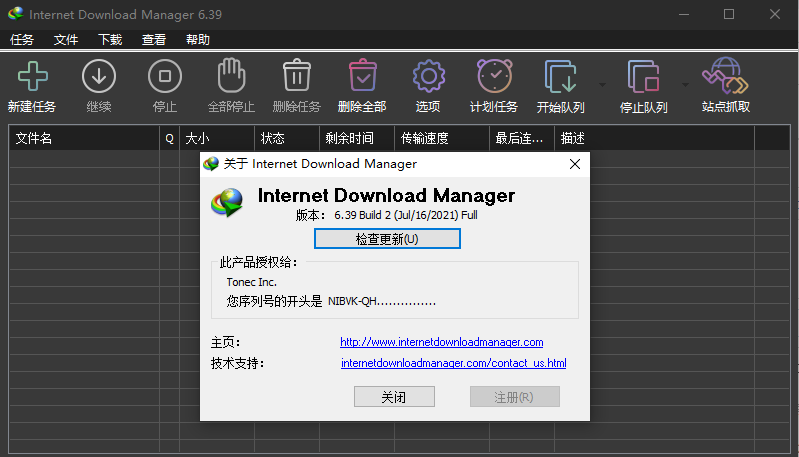
Task: Open the contact_us.html support link
Action: coord(454,363)
